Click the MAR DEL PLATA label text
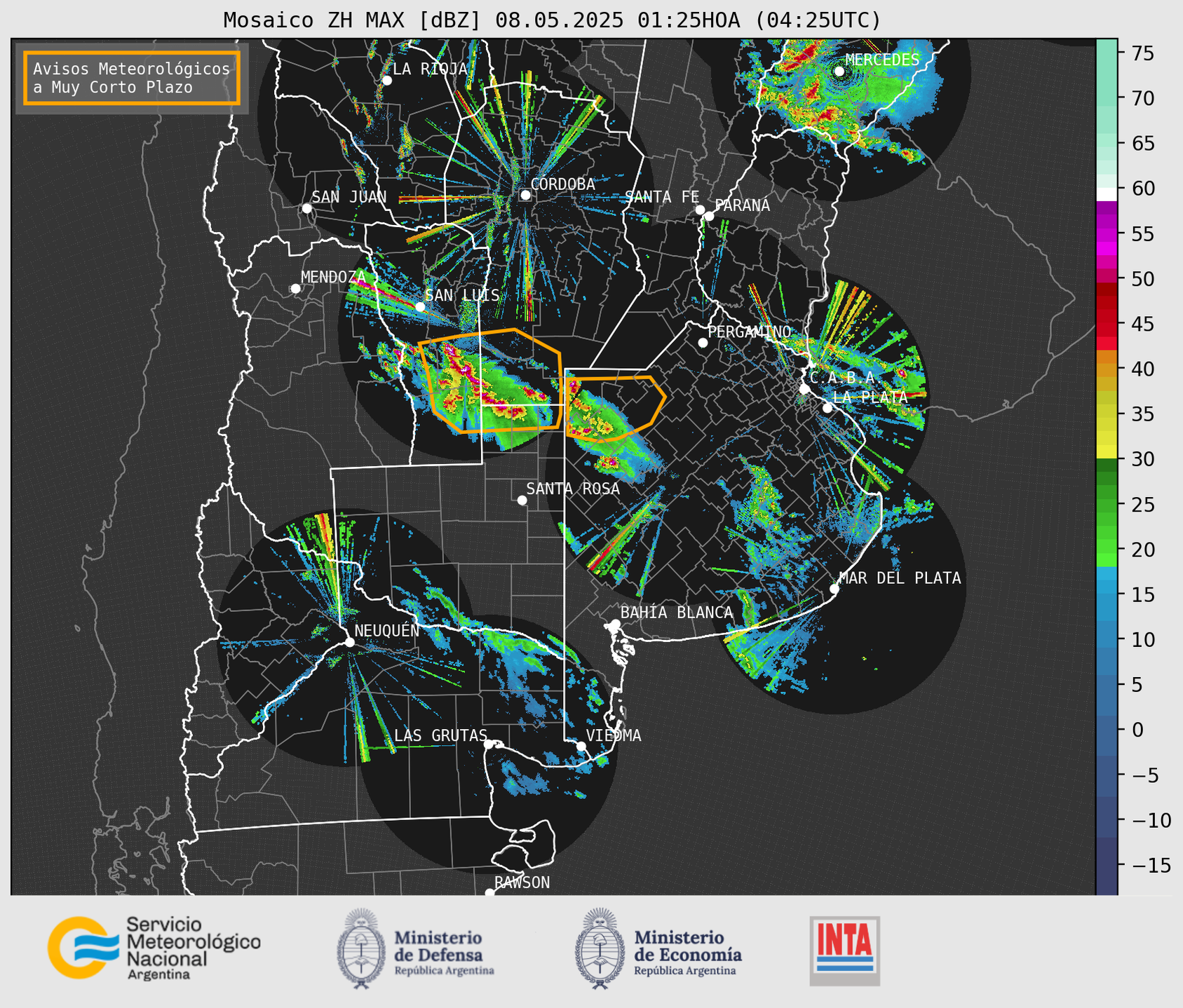1183x1008 pixels. pos(900,578)
